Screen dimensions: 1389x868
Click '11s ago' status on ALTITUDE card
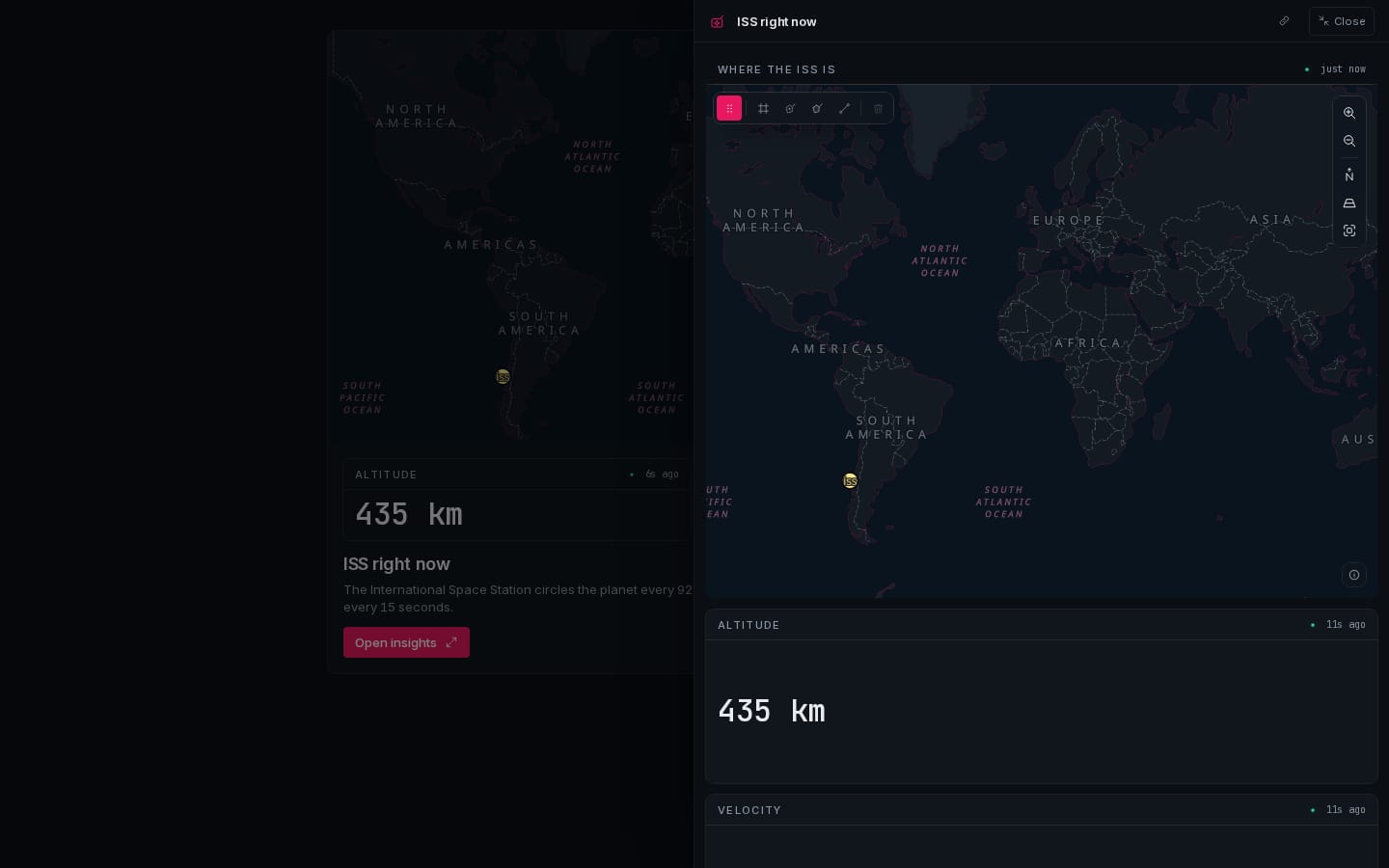click(x=1346, y=625)
